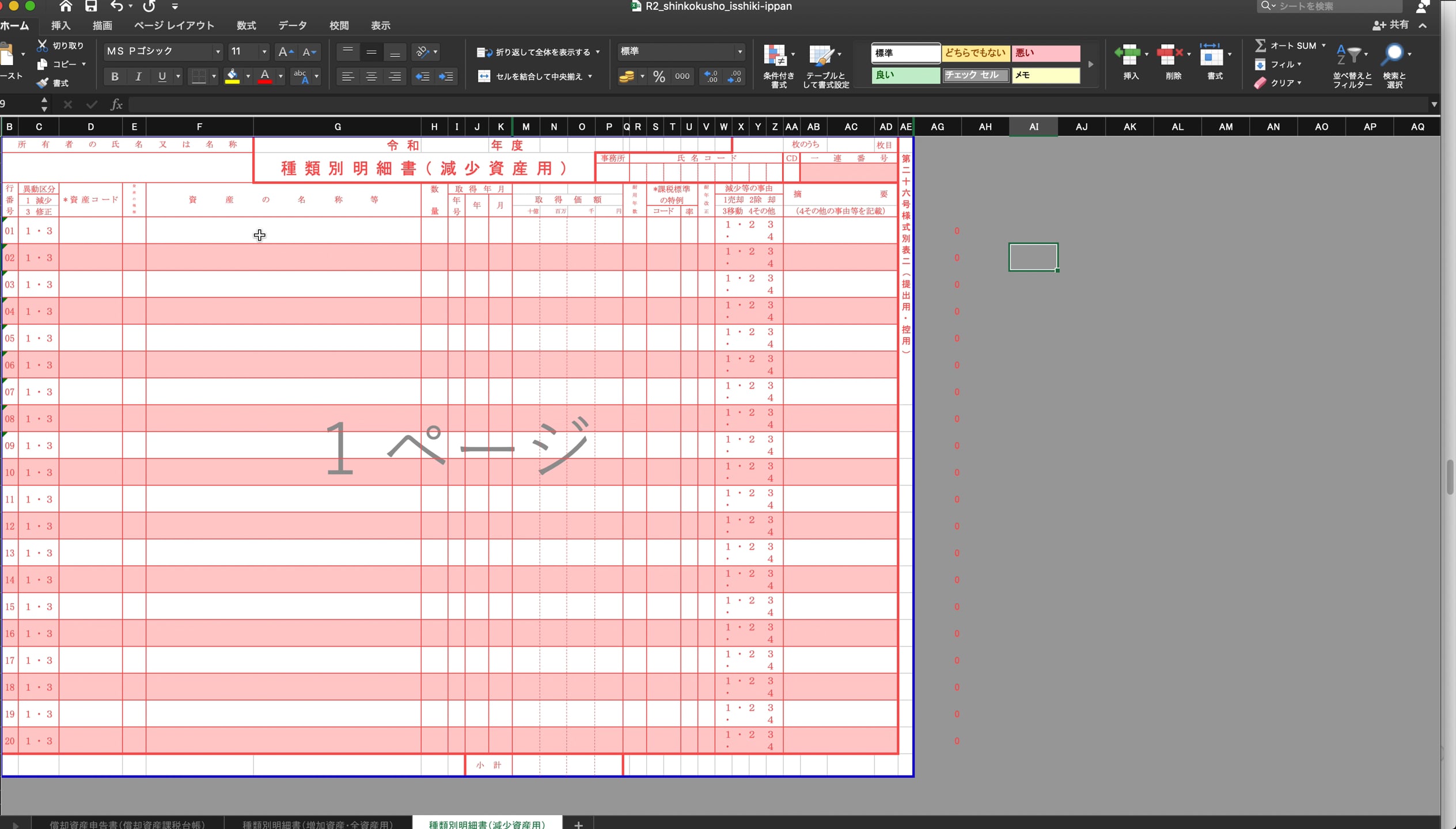This screenshot has height=829, width=1456.
Task: Apply the 悪い cell style
Action: [x=1045, y=53]
